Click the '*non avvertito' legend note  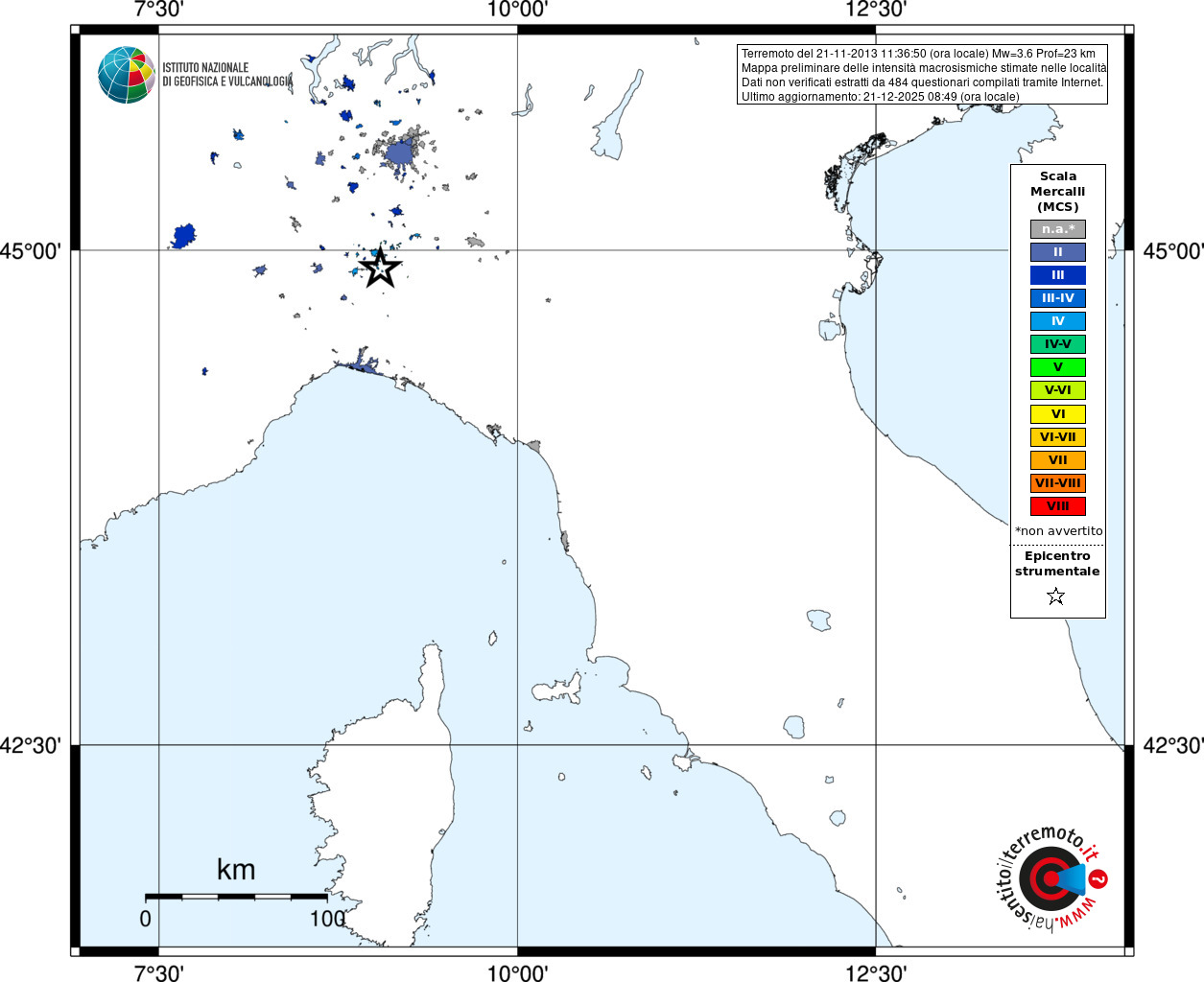click(x=1059, y=531)
